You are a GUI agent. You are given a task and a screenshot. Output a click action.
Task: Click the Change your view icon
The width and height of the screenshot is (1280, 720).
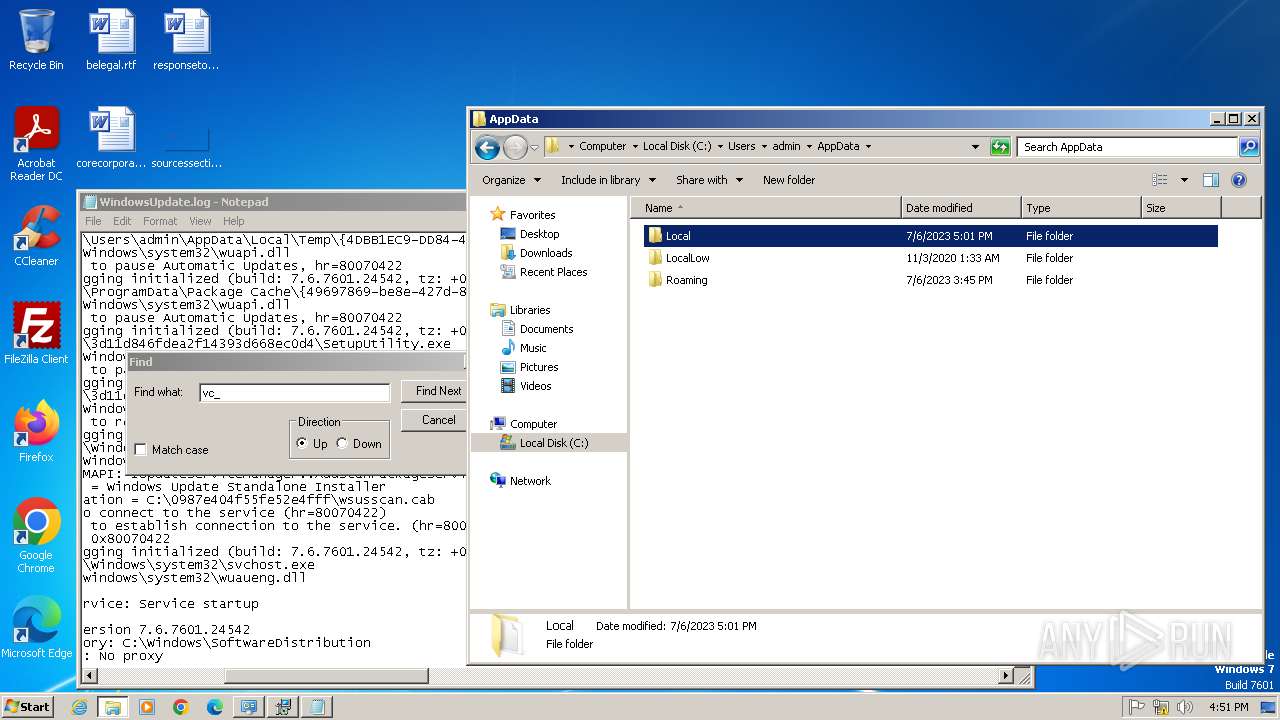[x=1160, y=180]
